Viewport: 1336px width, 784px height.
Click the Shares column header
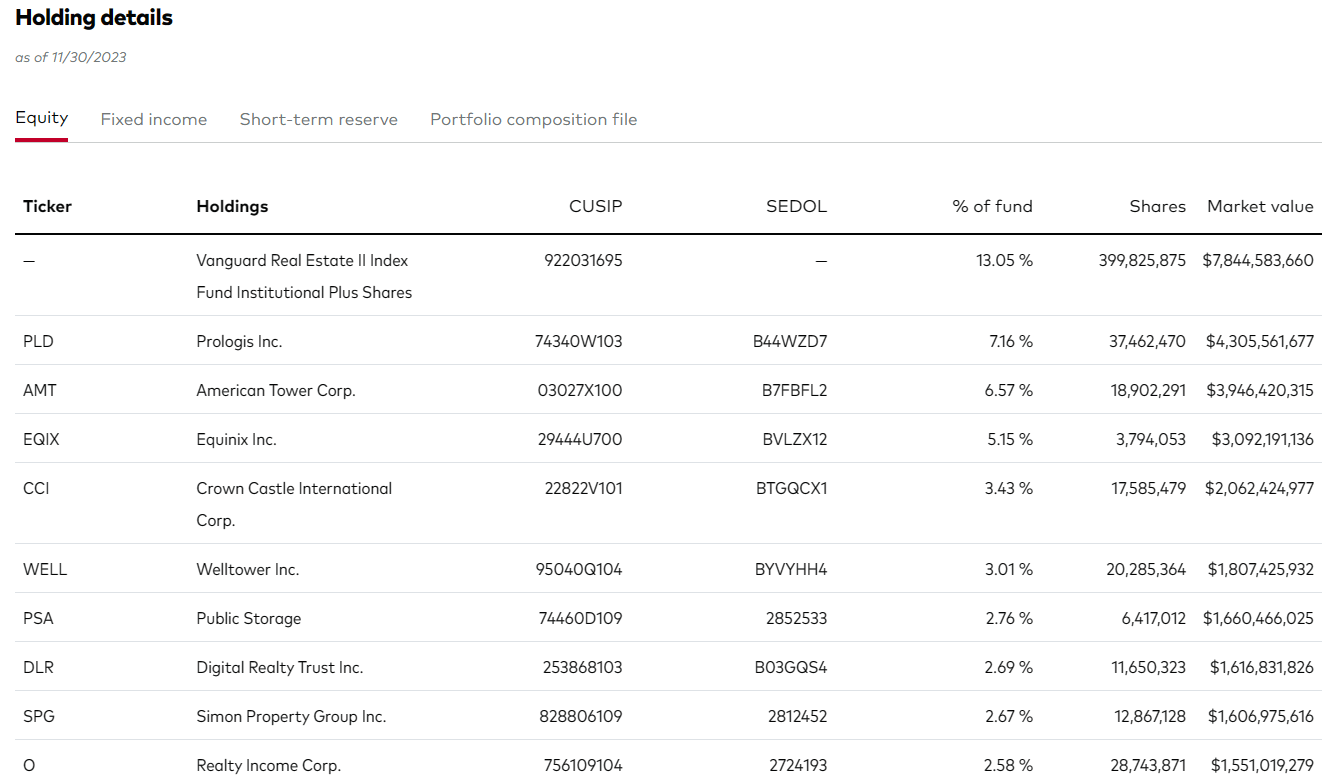coord(1157,206)
